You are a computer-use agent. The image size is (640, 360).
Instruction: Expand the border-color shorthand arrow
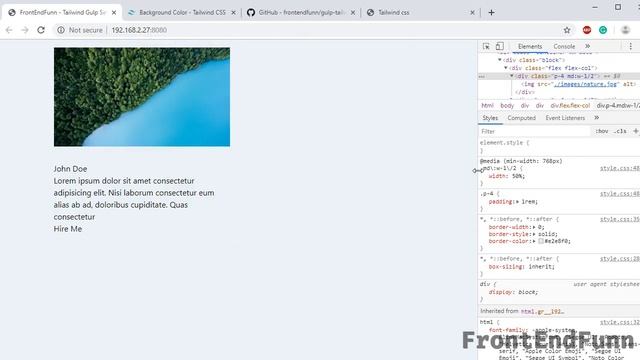click(534, 241)
